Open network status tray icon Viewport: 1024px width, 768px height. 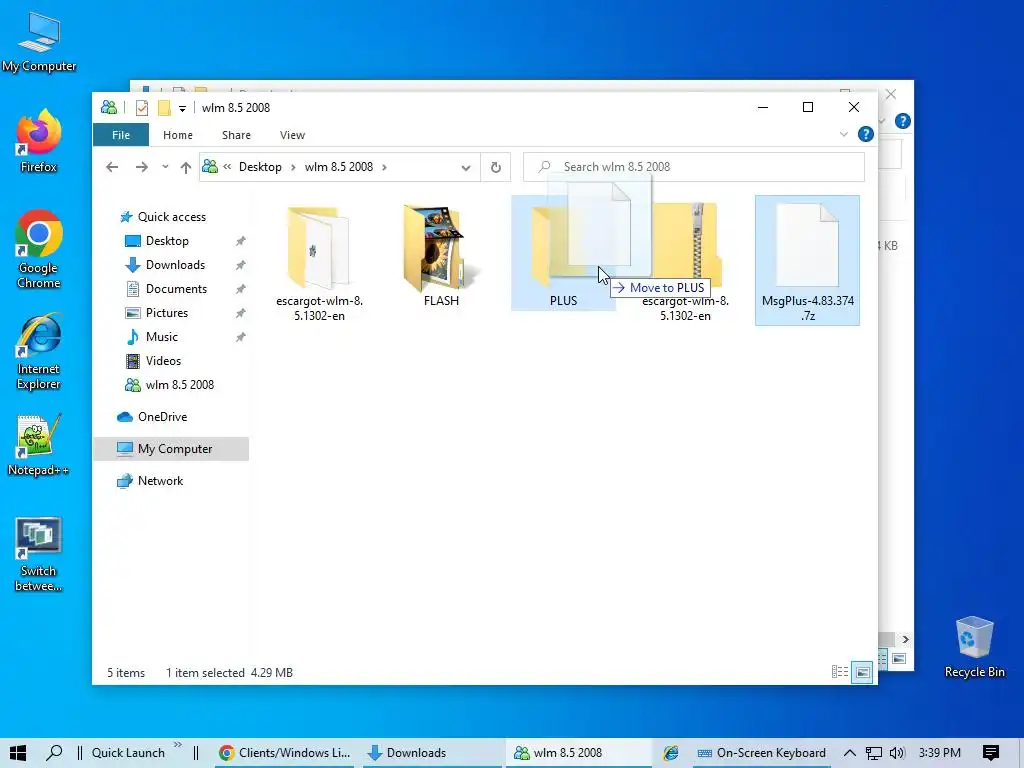pos(874,753)
